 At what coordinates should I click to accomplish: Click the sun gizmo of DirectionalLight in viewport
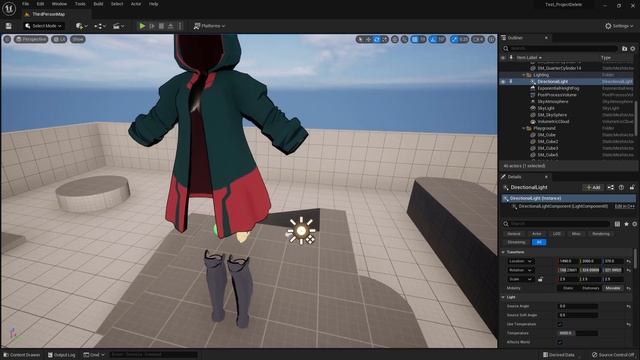pos(301,231)
